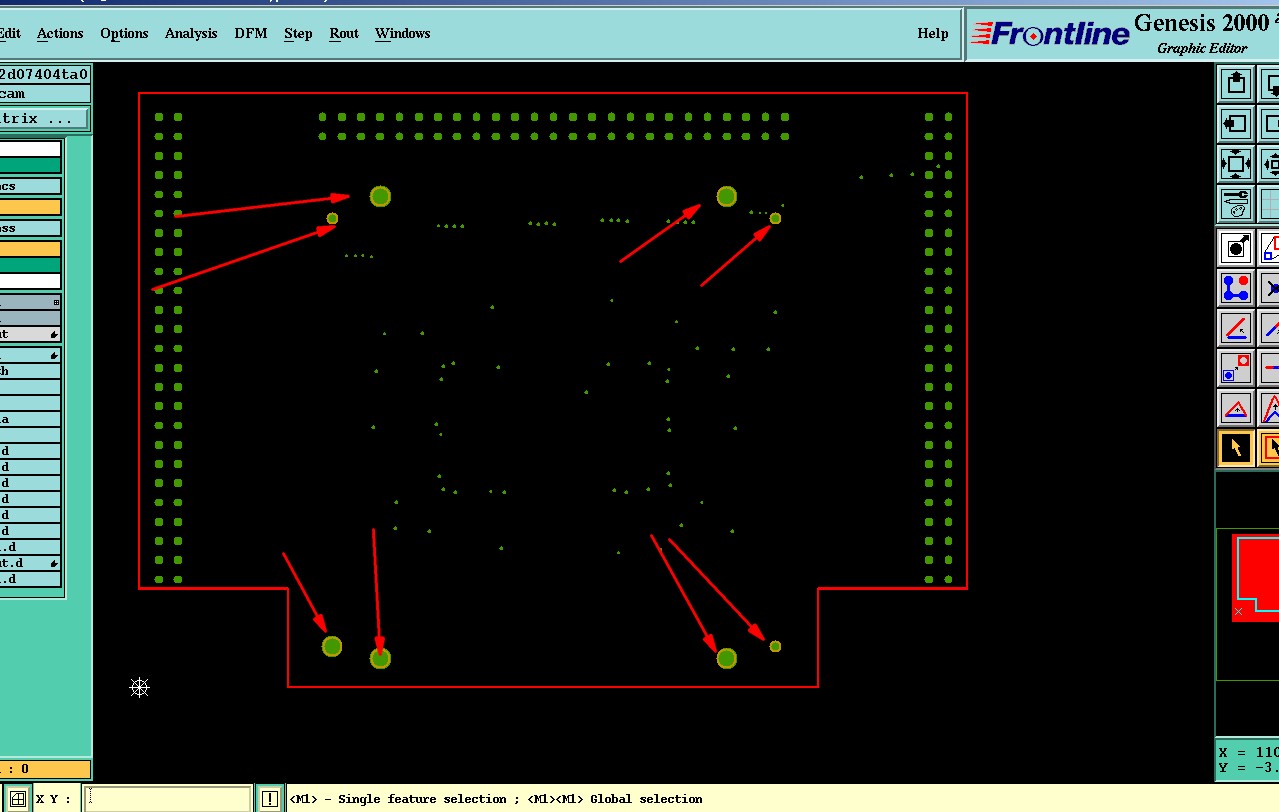Viewport: 1279px width, 812px height.
Task: Click the 'Graphic Editor' title text
Action: [1202, 48]
